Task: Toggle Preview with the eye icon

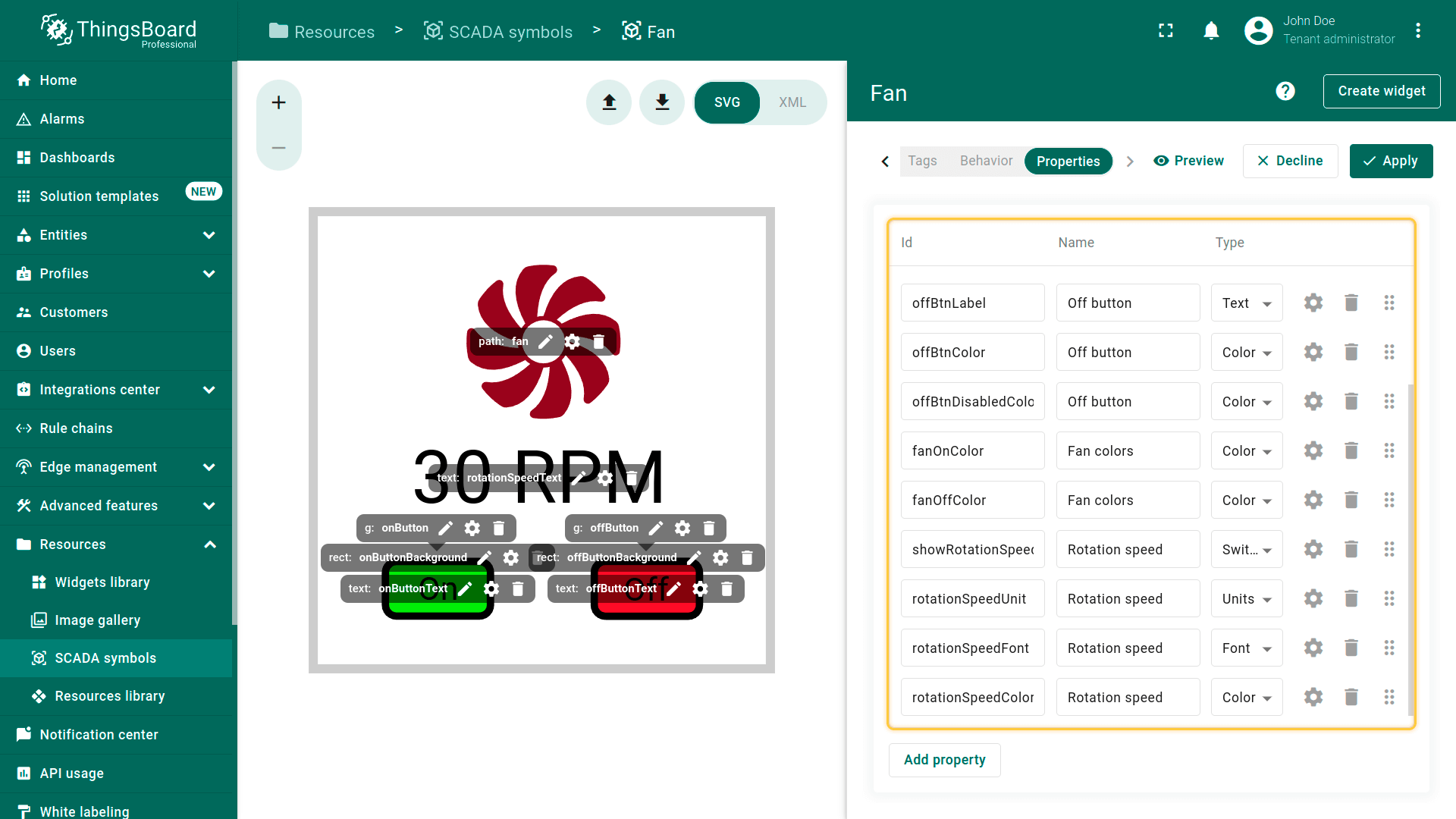Action: [1188, 161]
